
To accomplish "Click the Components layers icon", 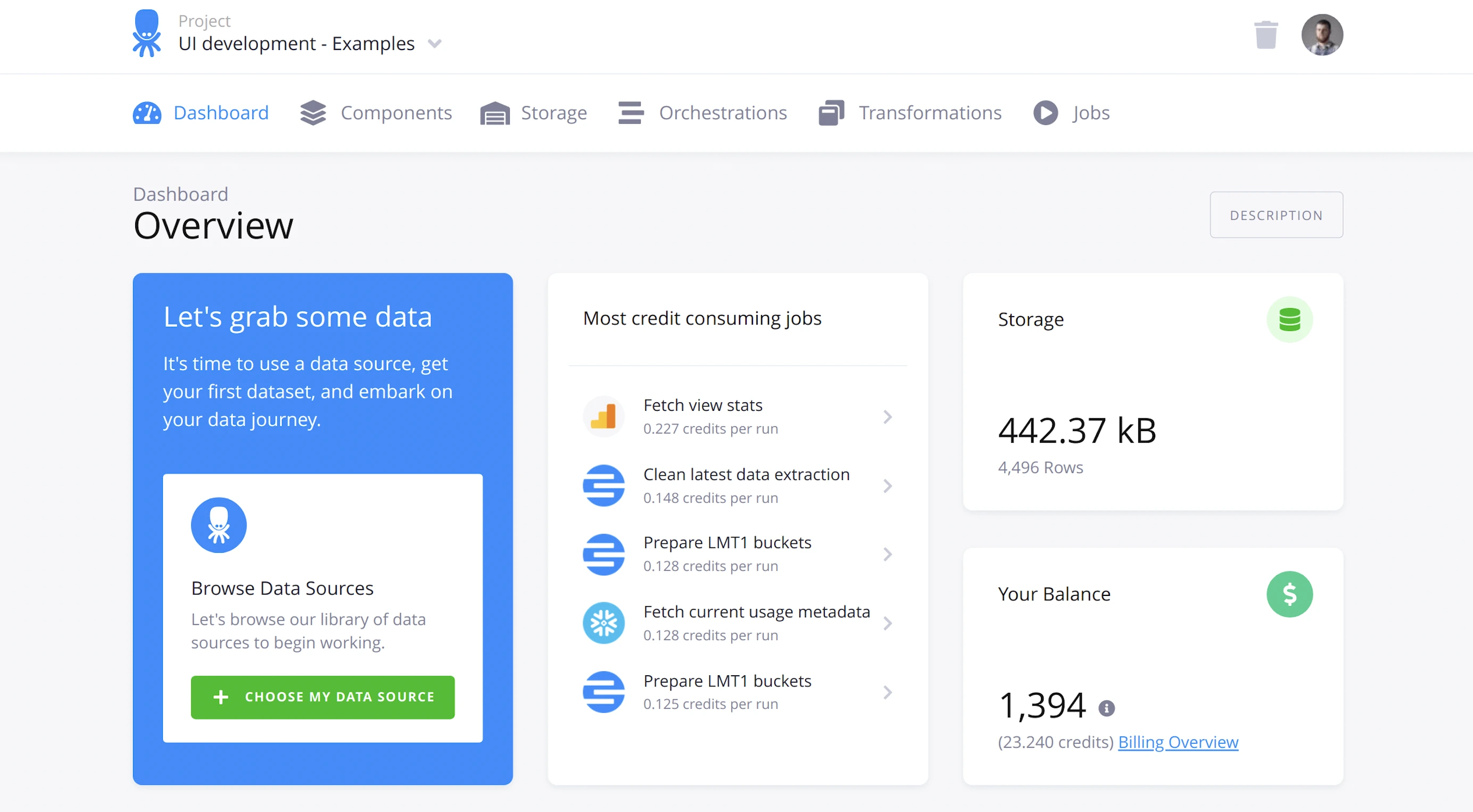I will (x=313, y=113).
